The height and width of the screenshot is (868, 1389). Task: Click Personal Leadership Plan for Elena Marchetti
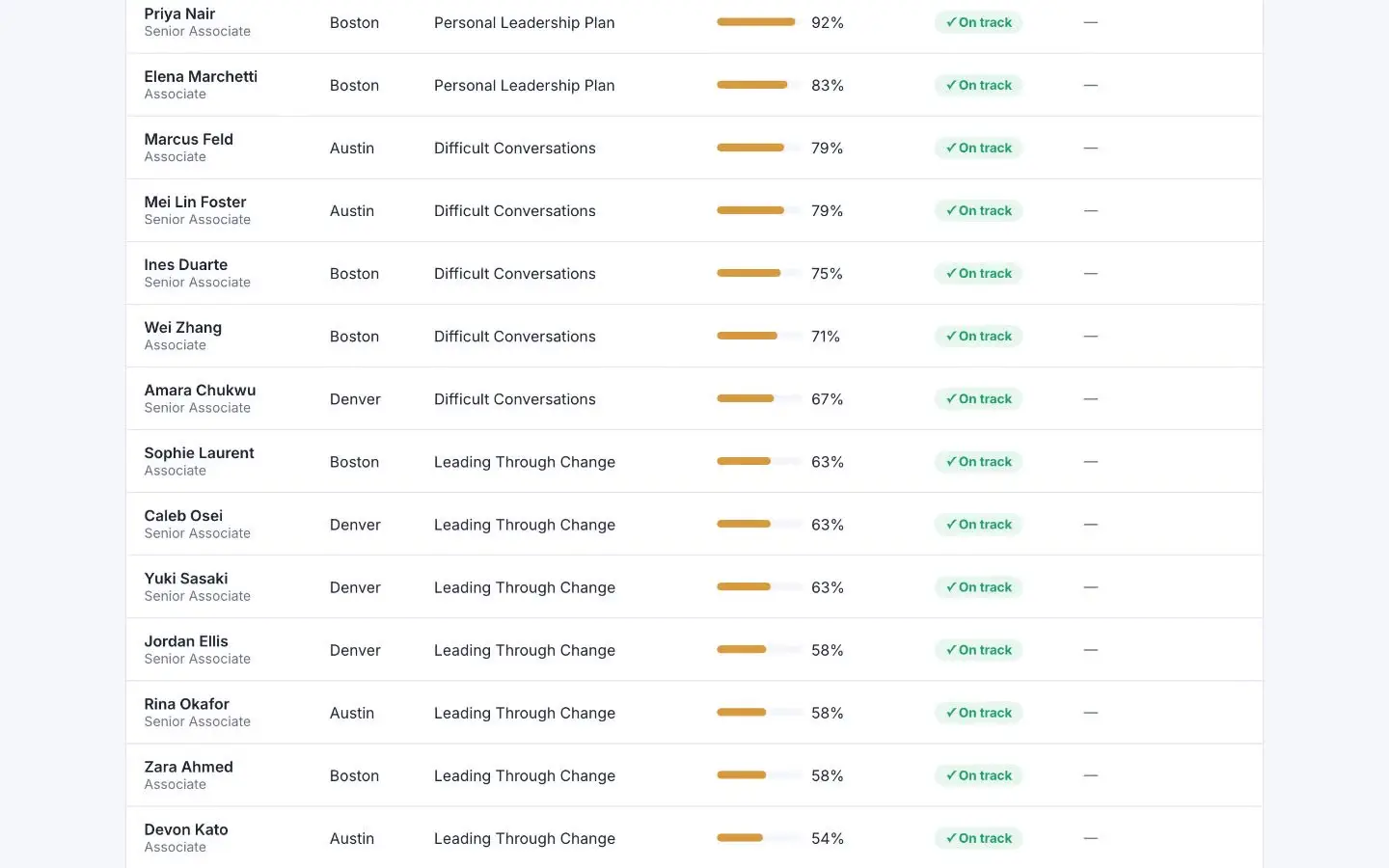(x=524, y=85)
